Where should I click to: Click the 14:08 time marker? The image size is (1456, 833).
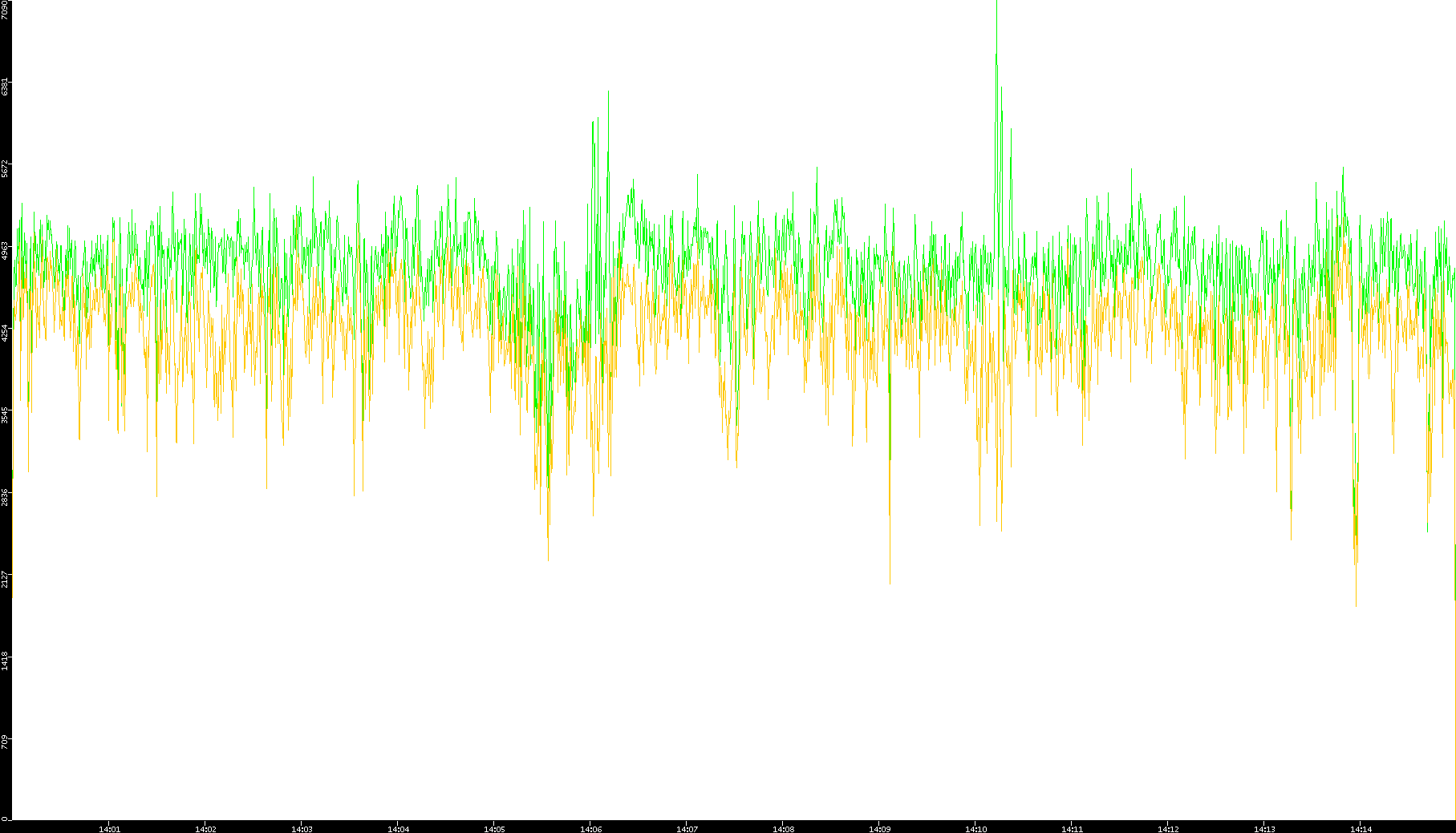coord(783,828)
